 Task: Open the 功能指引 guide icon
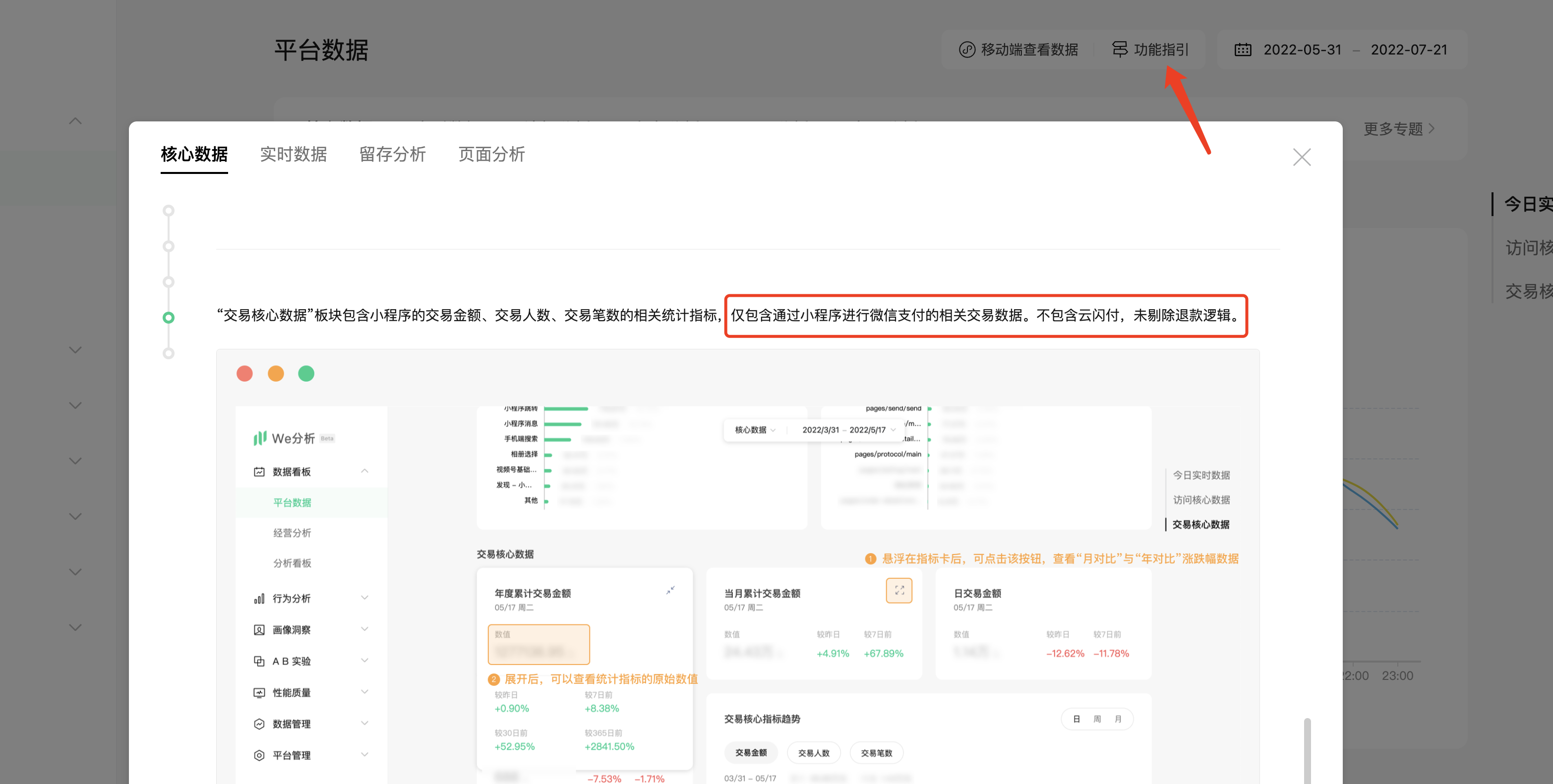coord(1119,50)
